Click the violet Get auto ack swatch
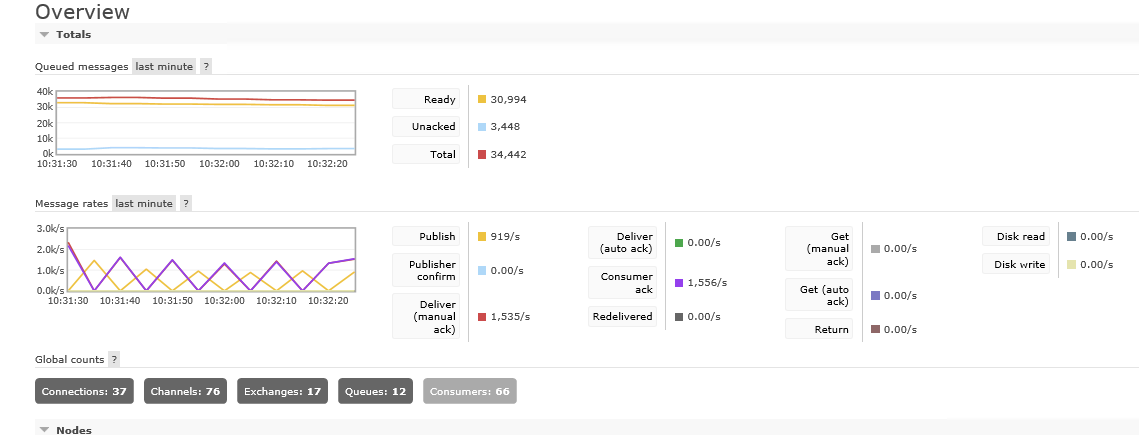This screenshot has height=435, width=1139. tap(875, 295)
